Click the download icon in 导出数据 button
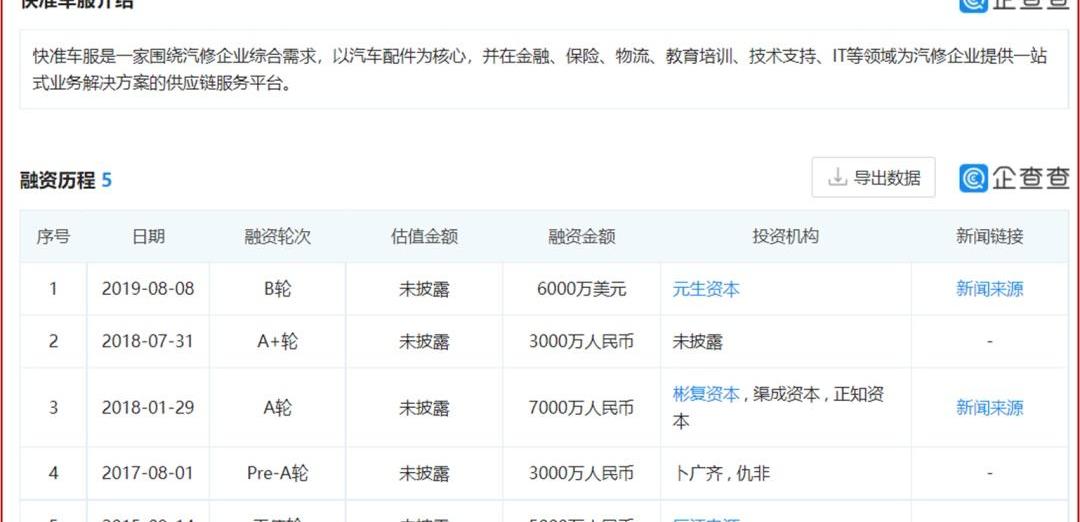The image size is (1080, 522). (837, 178)
